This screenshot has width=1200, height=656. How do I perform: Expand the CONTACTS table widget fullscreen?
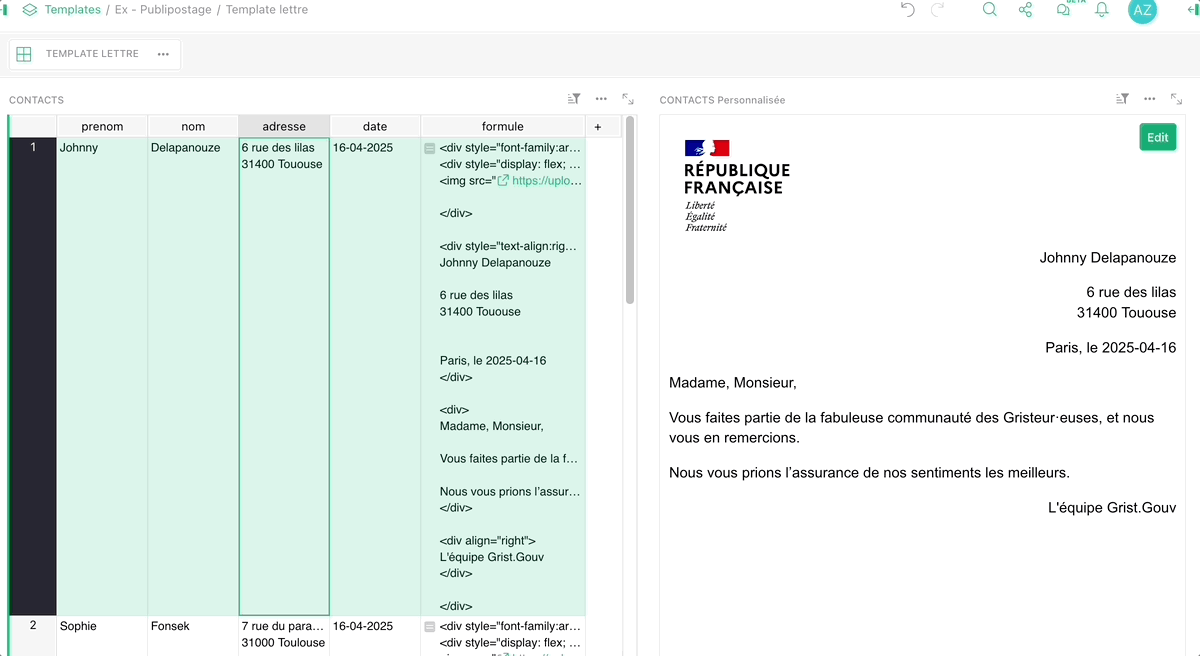pyautogui.click(x=628, y=99)
